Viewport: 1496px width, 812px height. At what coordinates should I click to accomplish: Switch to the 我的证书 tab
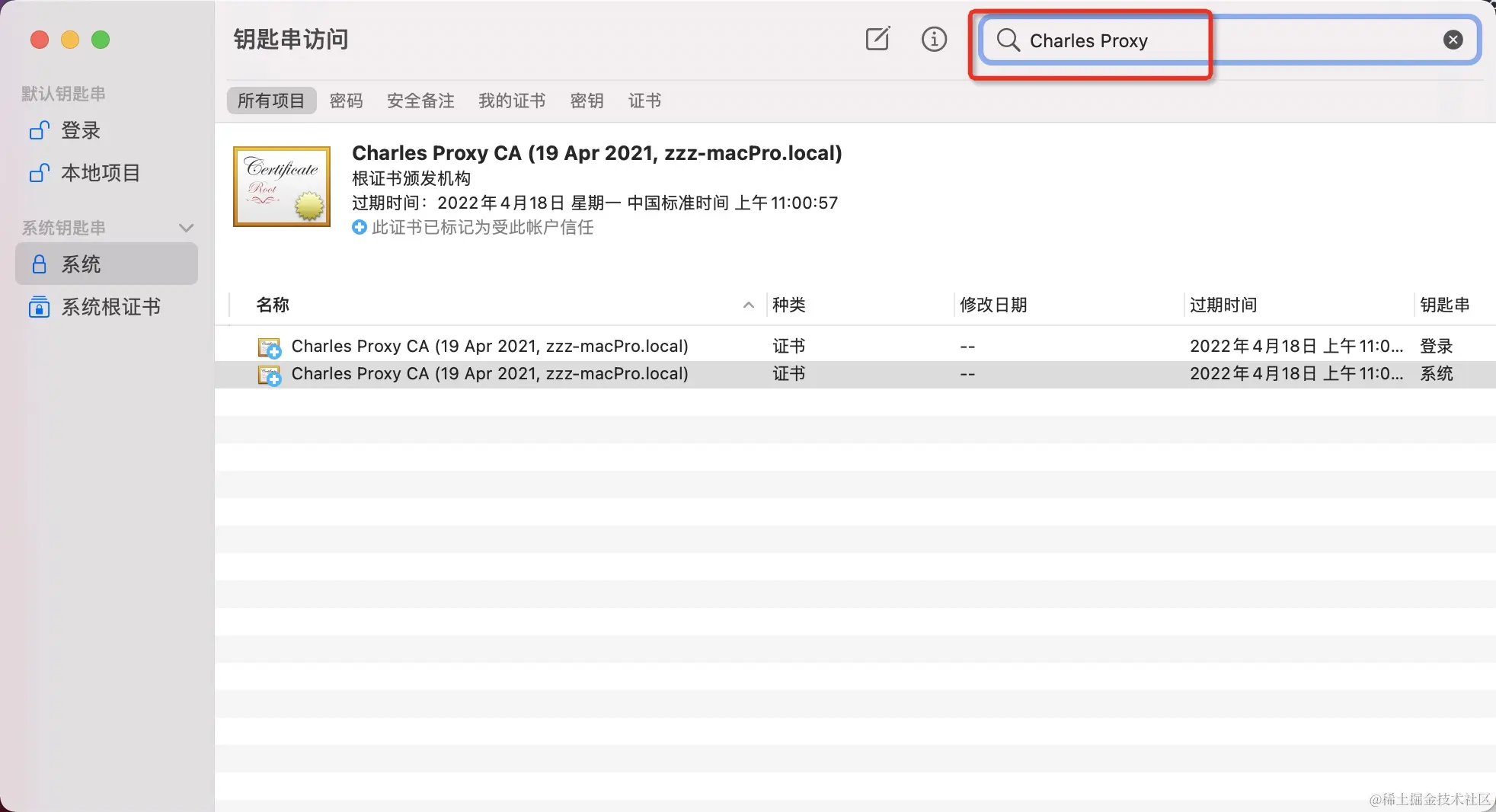pos(512,101)
